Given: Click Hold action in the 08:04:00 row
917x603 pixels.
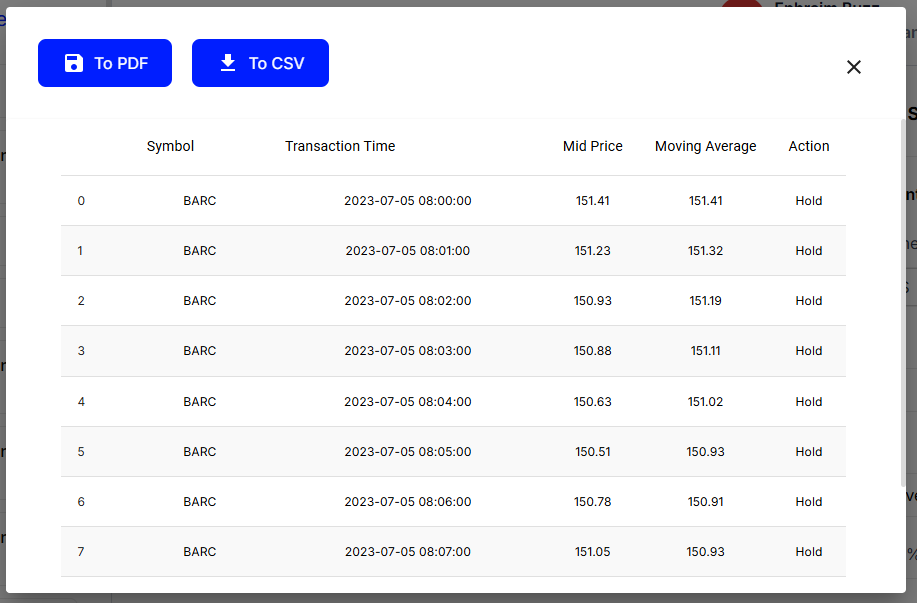Looking at the screenshot, I should (x=808, y=402).
